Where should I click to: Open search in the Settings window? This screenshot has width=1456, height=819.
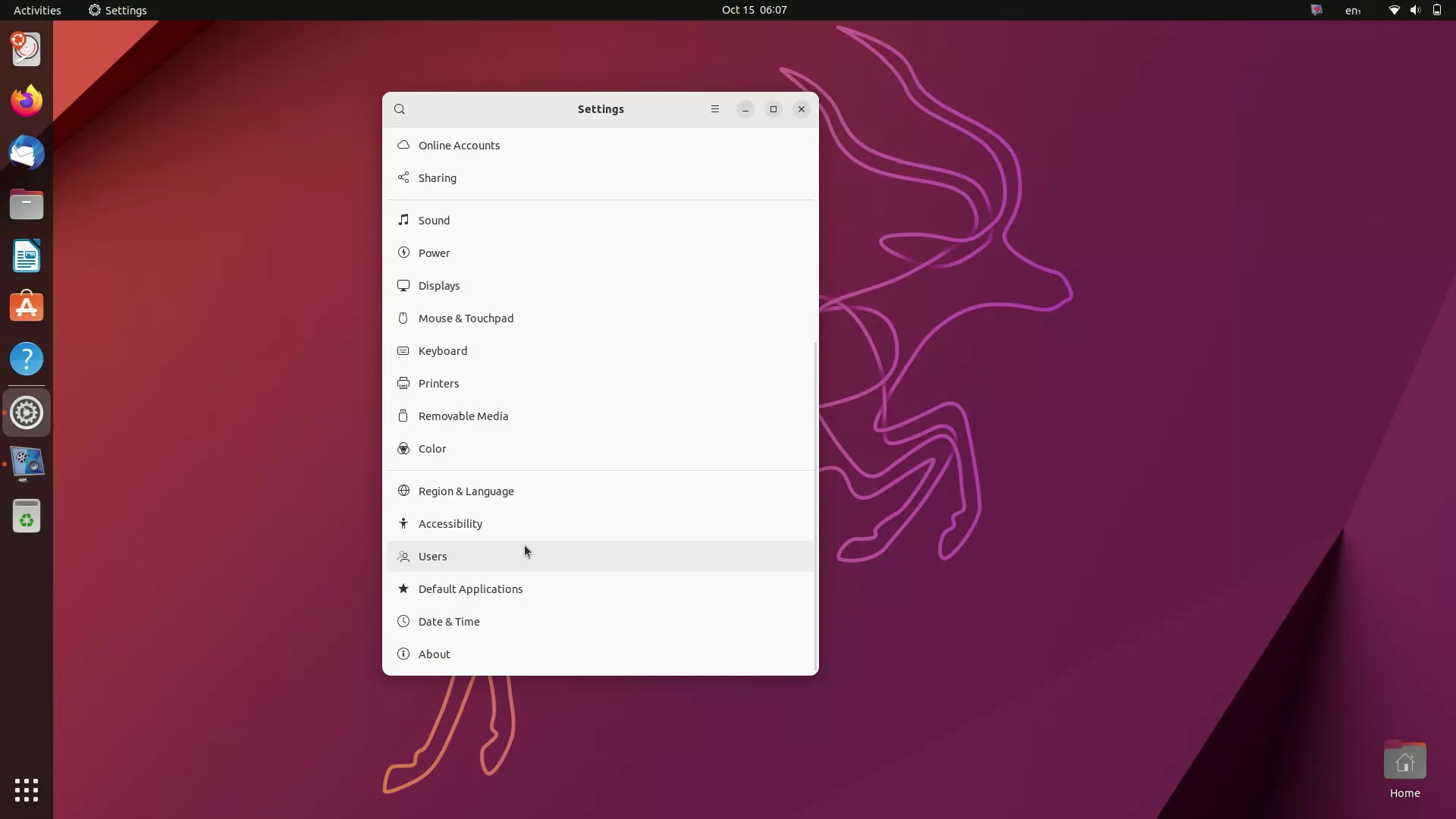400,108
